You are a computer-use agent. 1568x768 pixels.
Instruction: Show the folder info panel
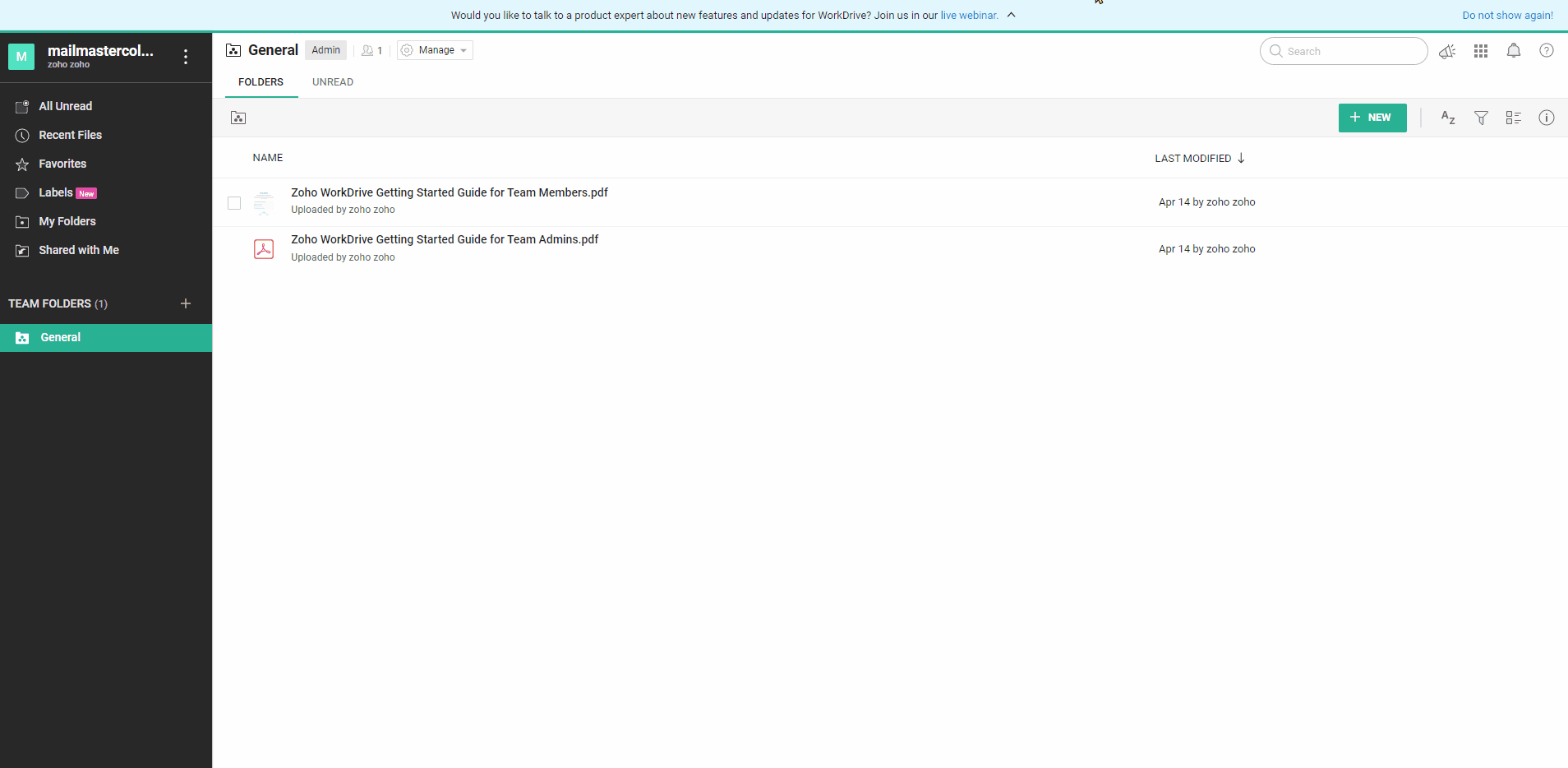(1547, 118)
